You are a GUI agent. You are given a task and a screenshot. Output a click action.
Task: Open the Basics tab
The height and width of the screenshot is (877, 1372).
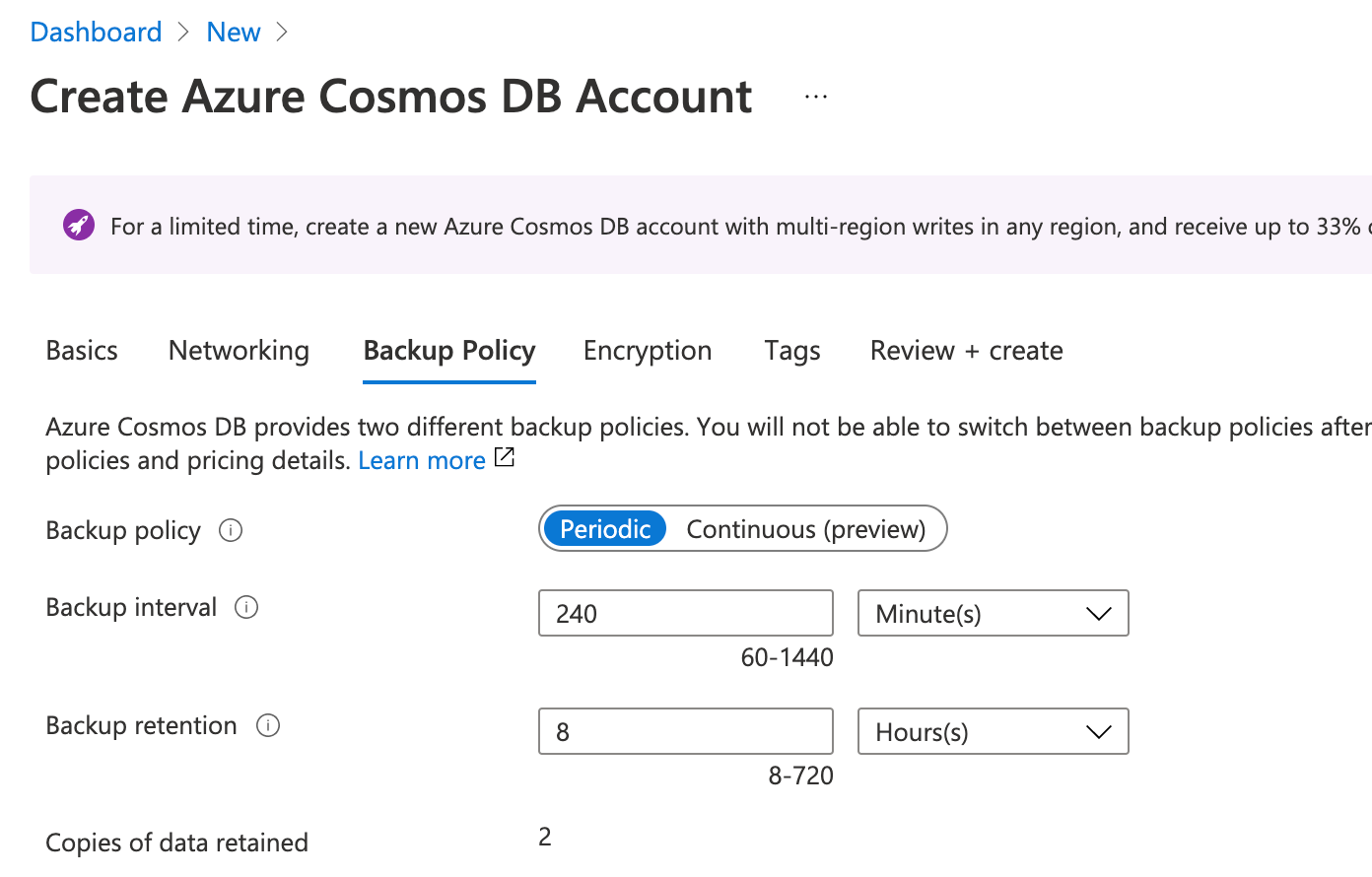click(82, 351)
